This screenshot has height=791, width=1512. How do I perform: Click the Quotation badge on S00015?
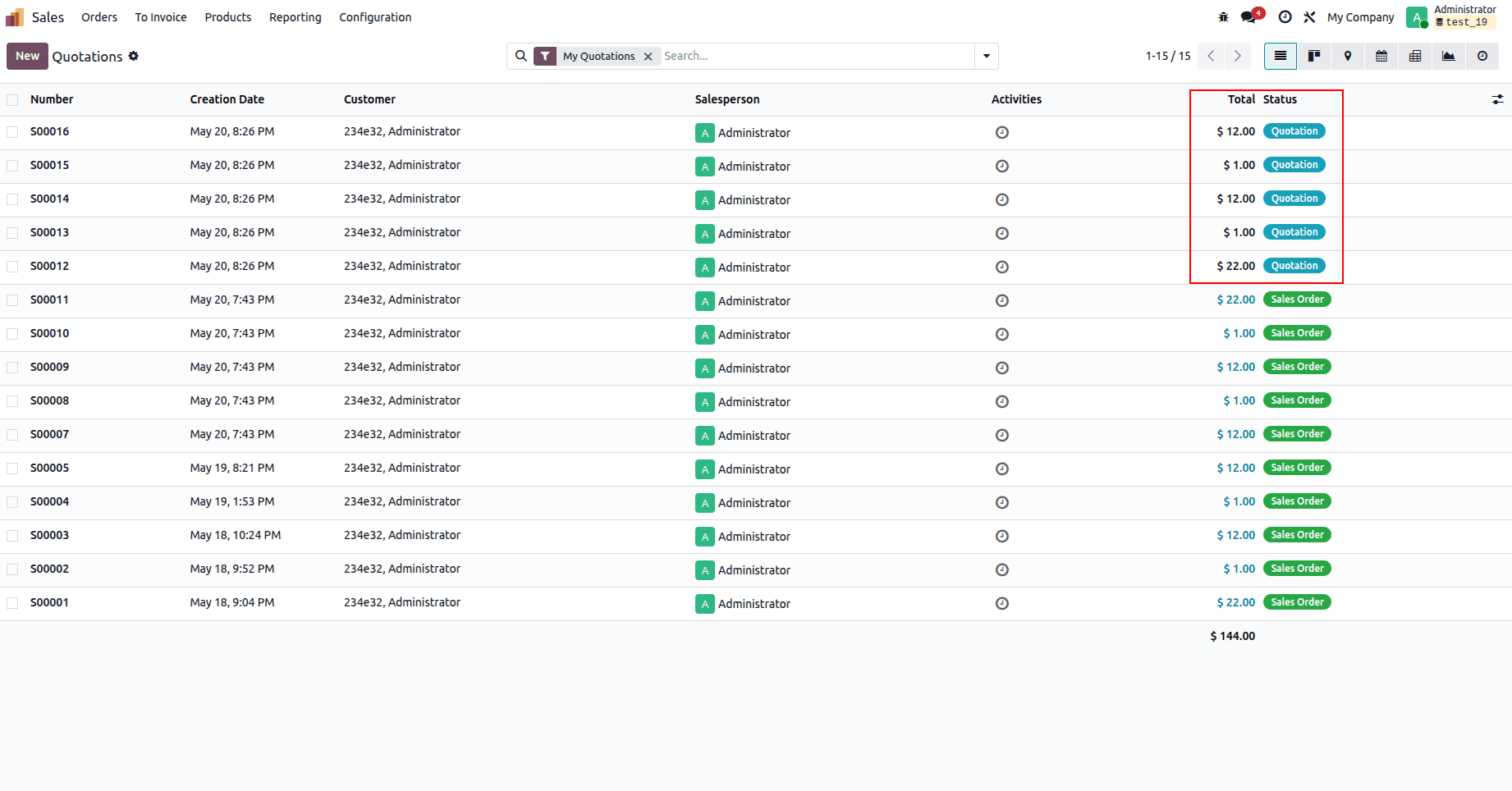click(1294, 165)
